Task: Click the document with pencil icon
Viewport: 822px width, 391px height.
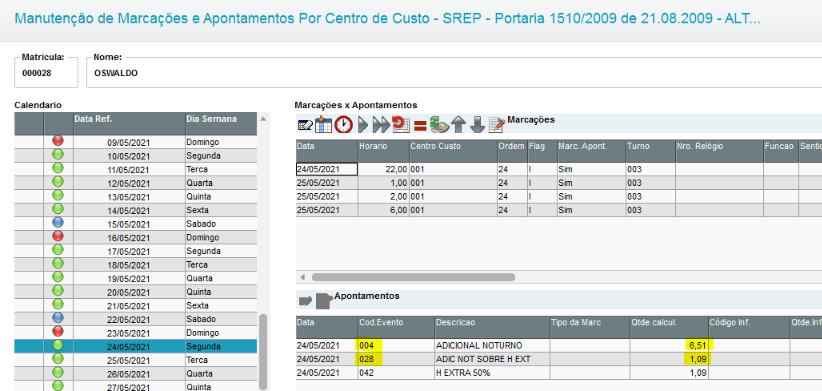Action: click(x=496, y=125)
